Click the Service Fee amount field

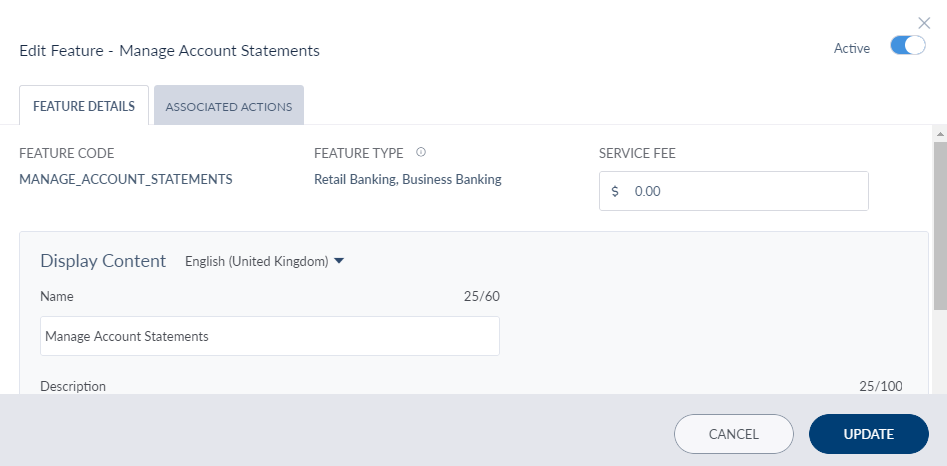[745, 191]
